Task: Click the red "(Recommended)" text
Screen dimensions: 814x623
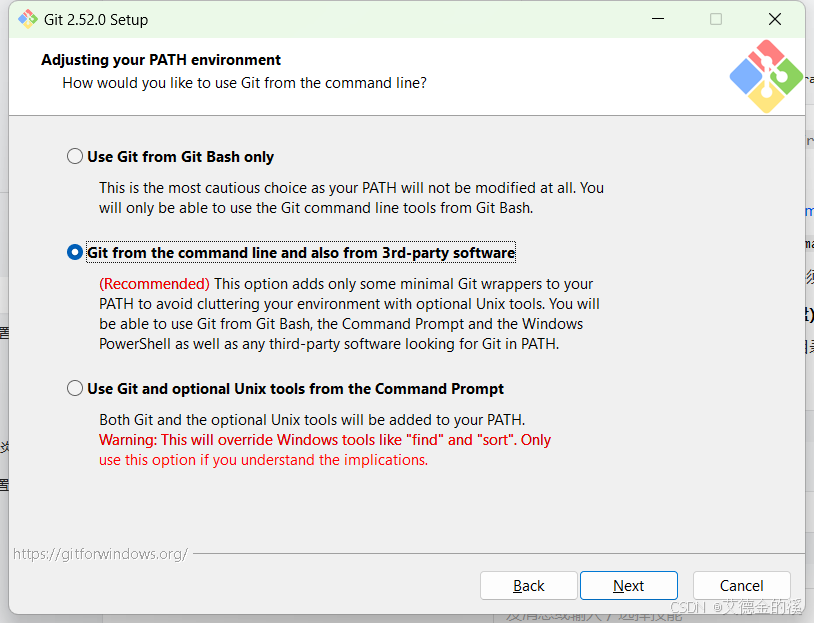Action: pyautogui.click(x=154, y=284)
